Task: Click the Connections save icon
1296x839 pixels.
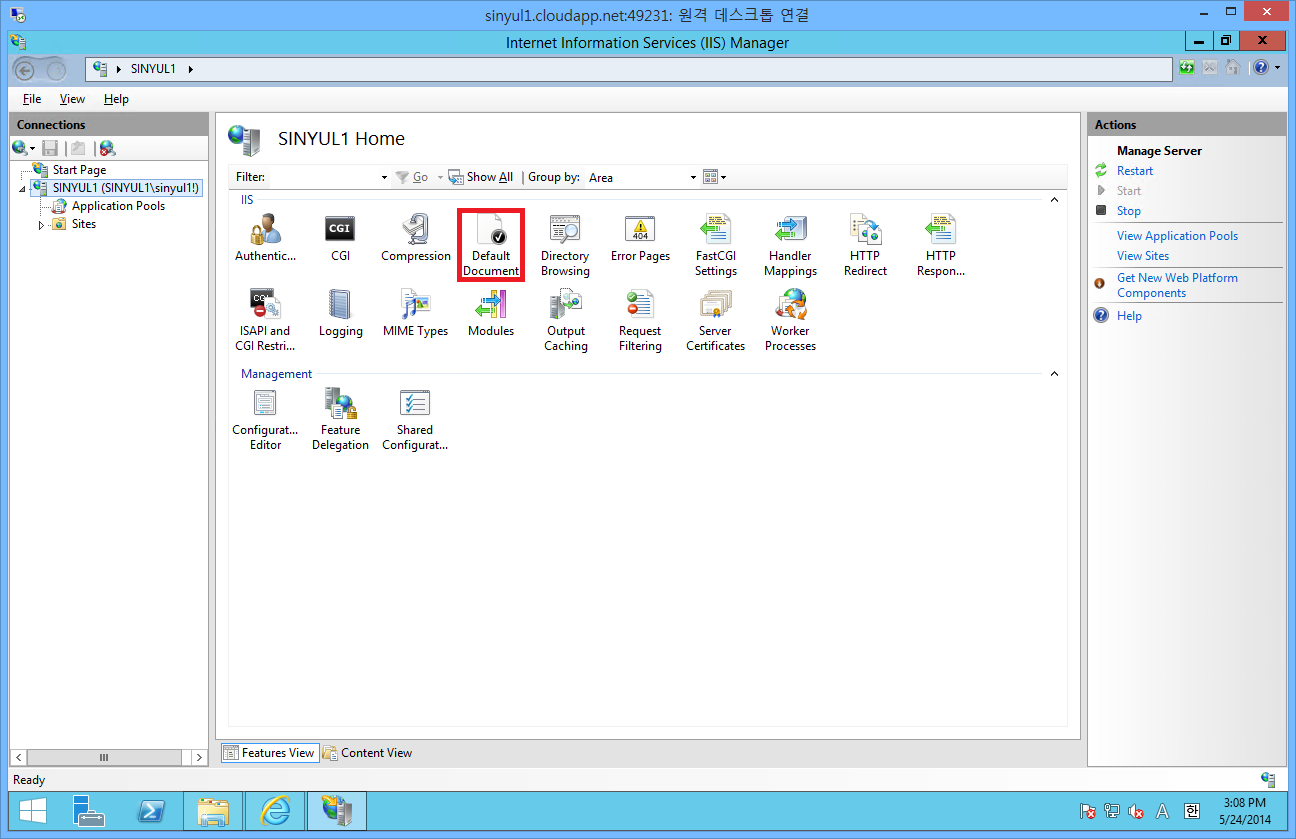Action: click(50, 148)
